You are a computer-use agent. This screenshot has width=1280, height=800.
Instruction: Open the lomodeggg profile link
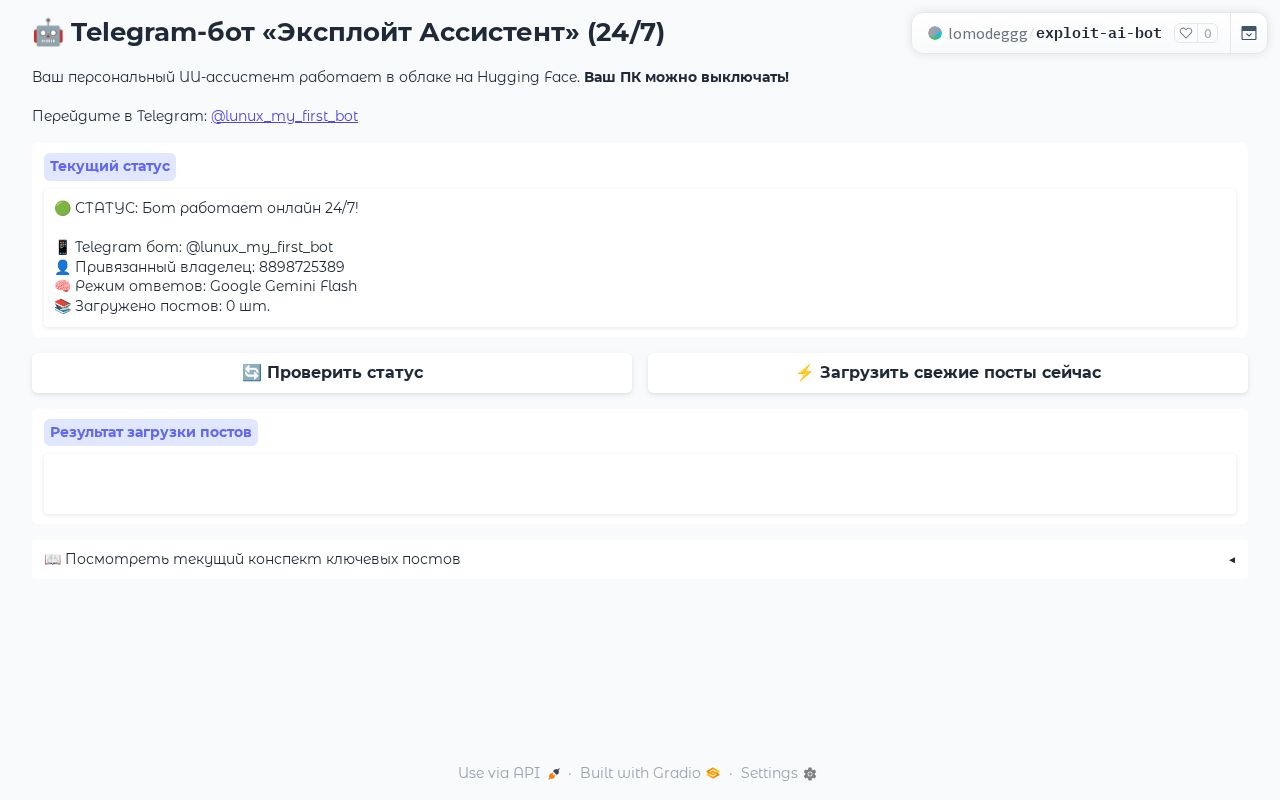(987, 33)
